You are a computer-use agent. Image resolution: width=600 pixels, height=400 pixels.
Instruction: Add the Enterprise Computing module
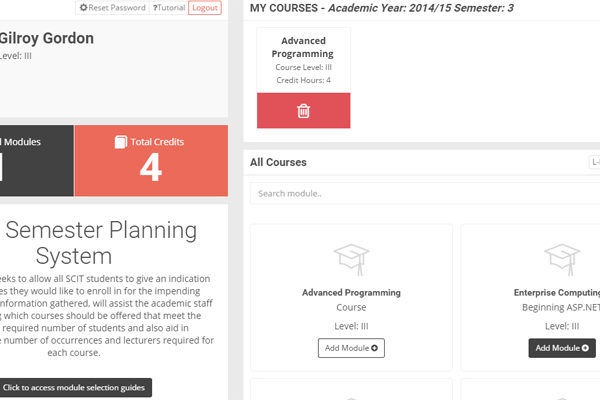(562, 348)
